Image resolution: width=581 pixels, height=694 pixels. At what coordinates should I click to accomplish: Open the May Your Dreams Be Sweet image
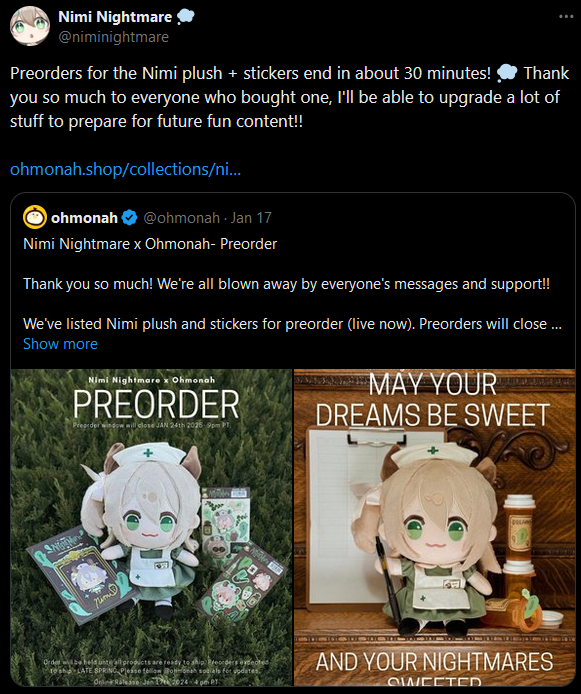[435, 528]
